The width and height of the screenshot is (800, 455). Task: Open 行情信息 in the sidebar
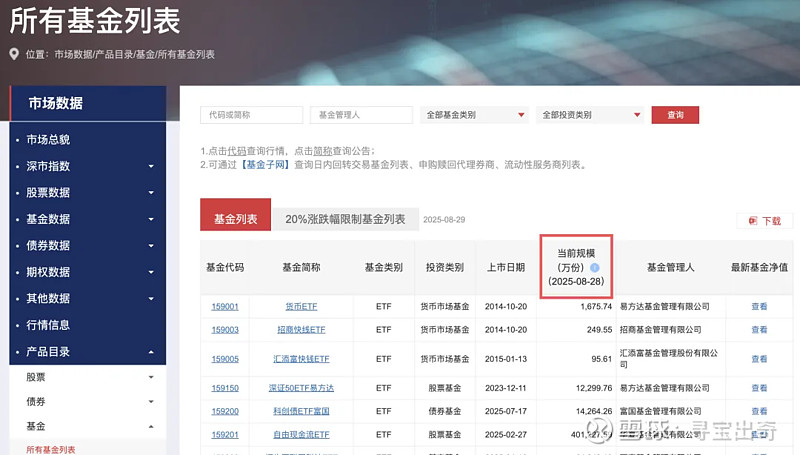click(x=48, y=325)
